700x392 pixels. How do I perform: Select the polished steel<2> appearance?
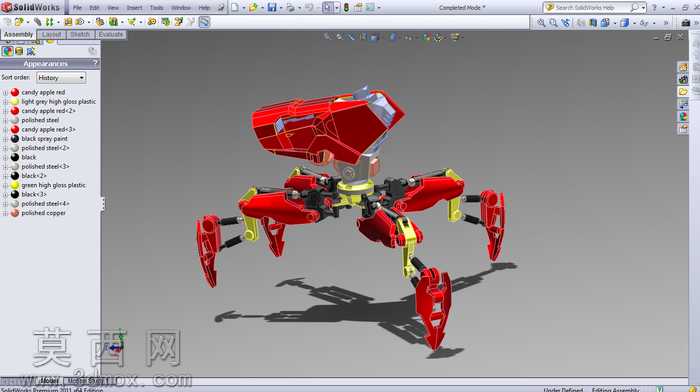click(45, 148)
